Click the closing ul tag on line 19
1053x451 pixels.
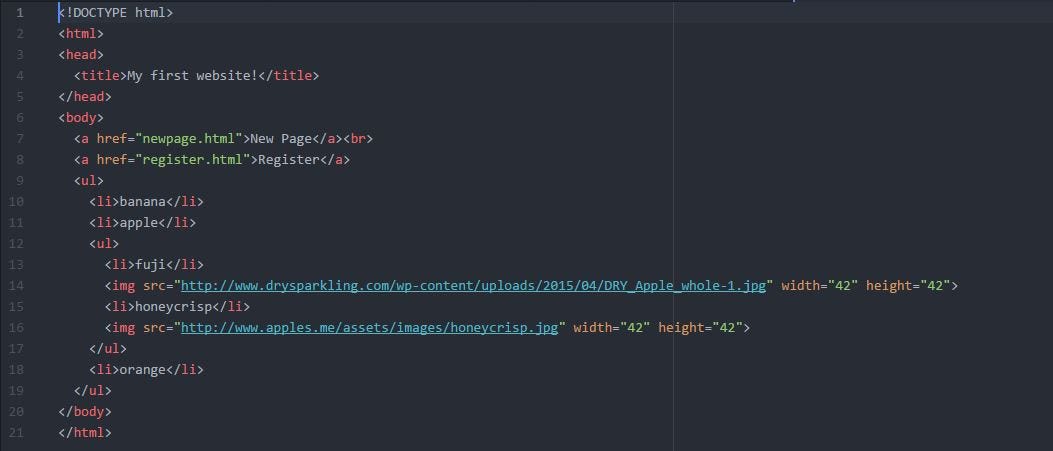[93, 390]
